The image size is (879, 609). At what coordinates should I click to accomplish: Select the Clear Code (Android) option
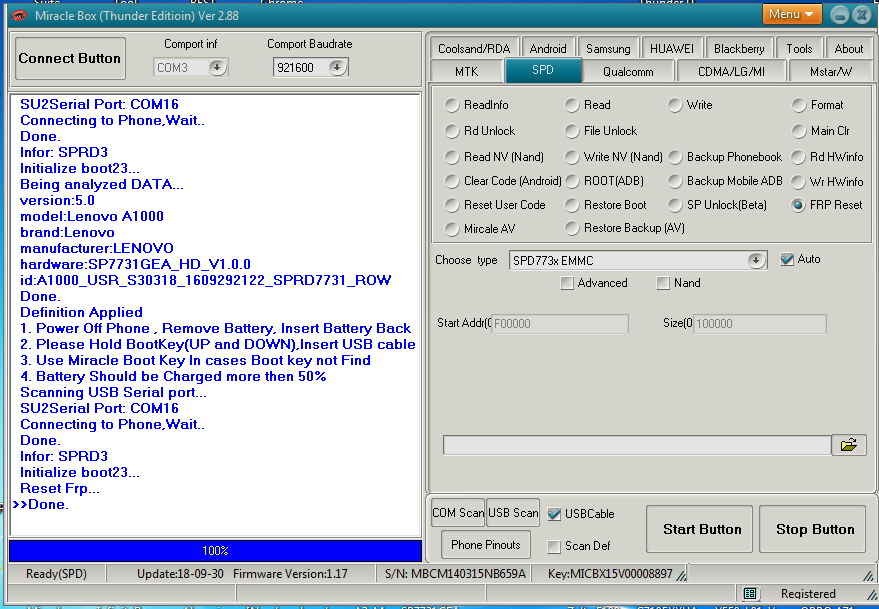pos(451,181)
